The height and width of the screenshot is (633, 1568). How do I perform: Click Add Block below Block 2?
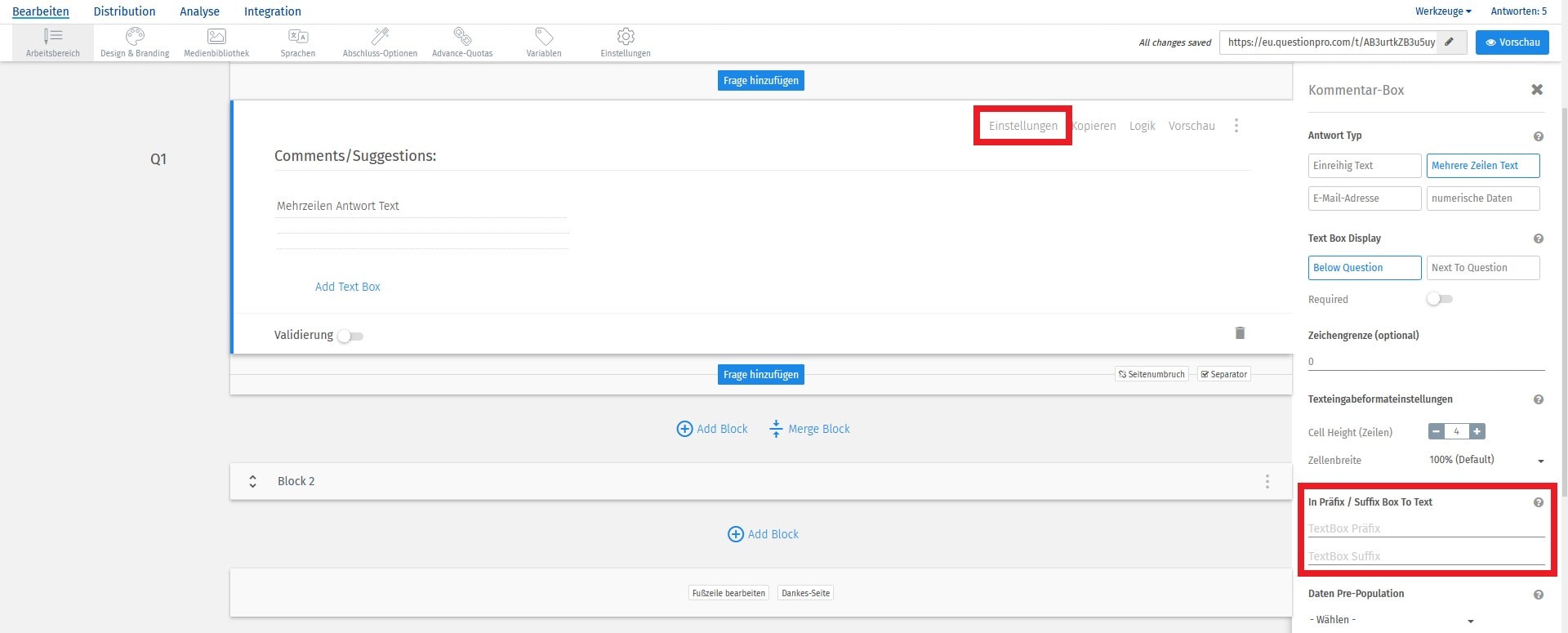click(x=763, y=534)
